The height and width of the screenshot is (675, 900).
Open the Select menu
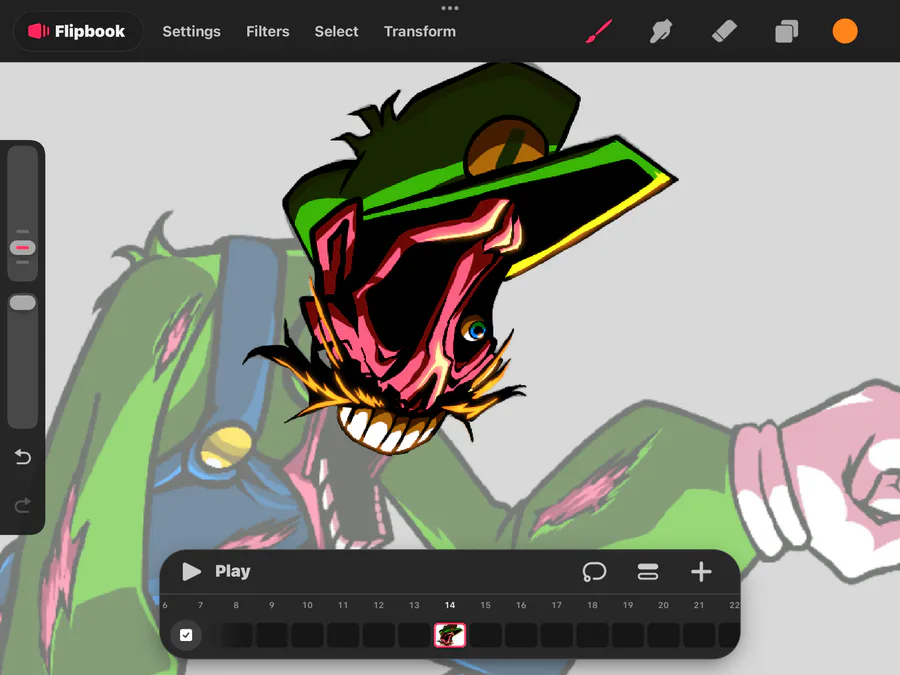tap(336, 32)
